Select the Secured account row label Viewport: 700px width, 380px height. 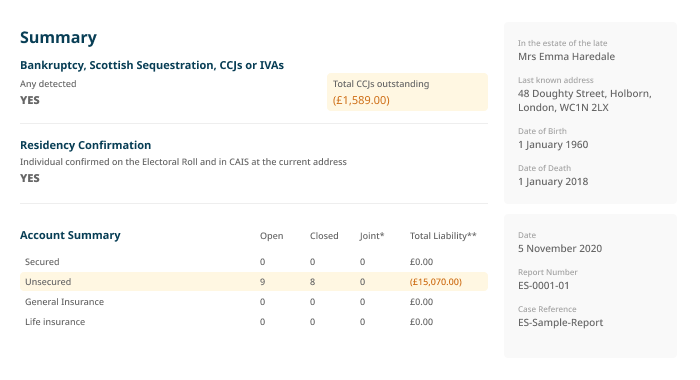[x=42, y=262]
